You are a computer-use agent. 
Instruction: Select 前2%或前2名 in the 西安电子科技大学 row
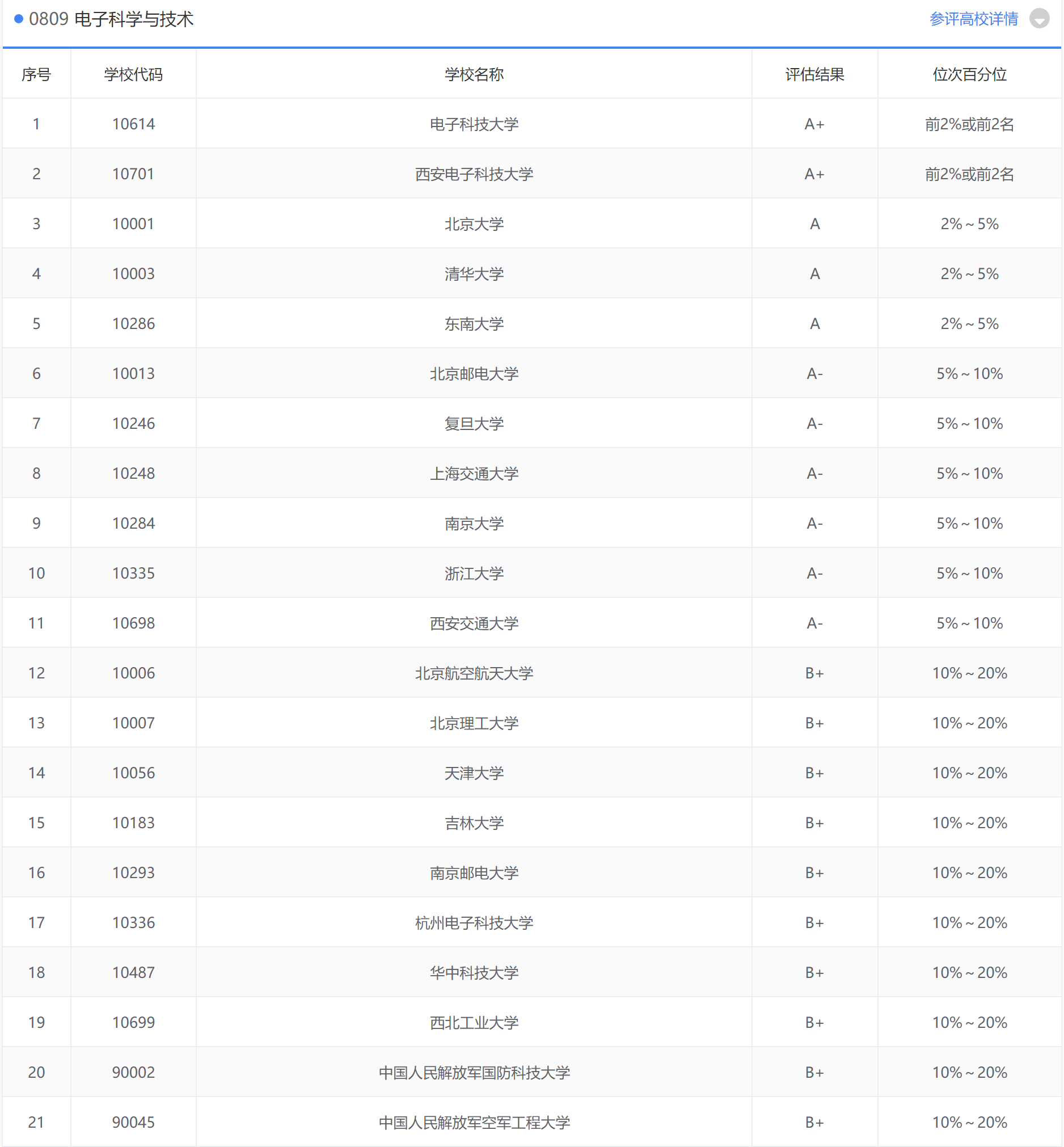point(970,174)
